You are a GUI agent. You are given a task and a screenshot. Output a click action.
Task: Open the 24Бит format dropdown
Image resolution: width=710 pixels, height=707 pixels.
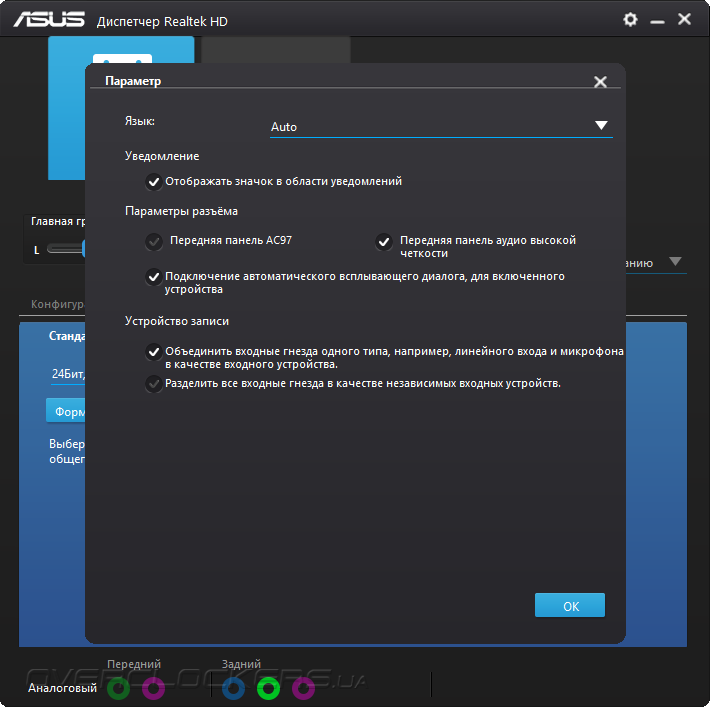(x=68, y=375)
